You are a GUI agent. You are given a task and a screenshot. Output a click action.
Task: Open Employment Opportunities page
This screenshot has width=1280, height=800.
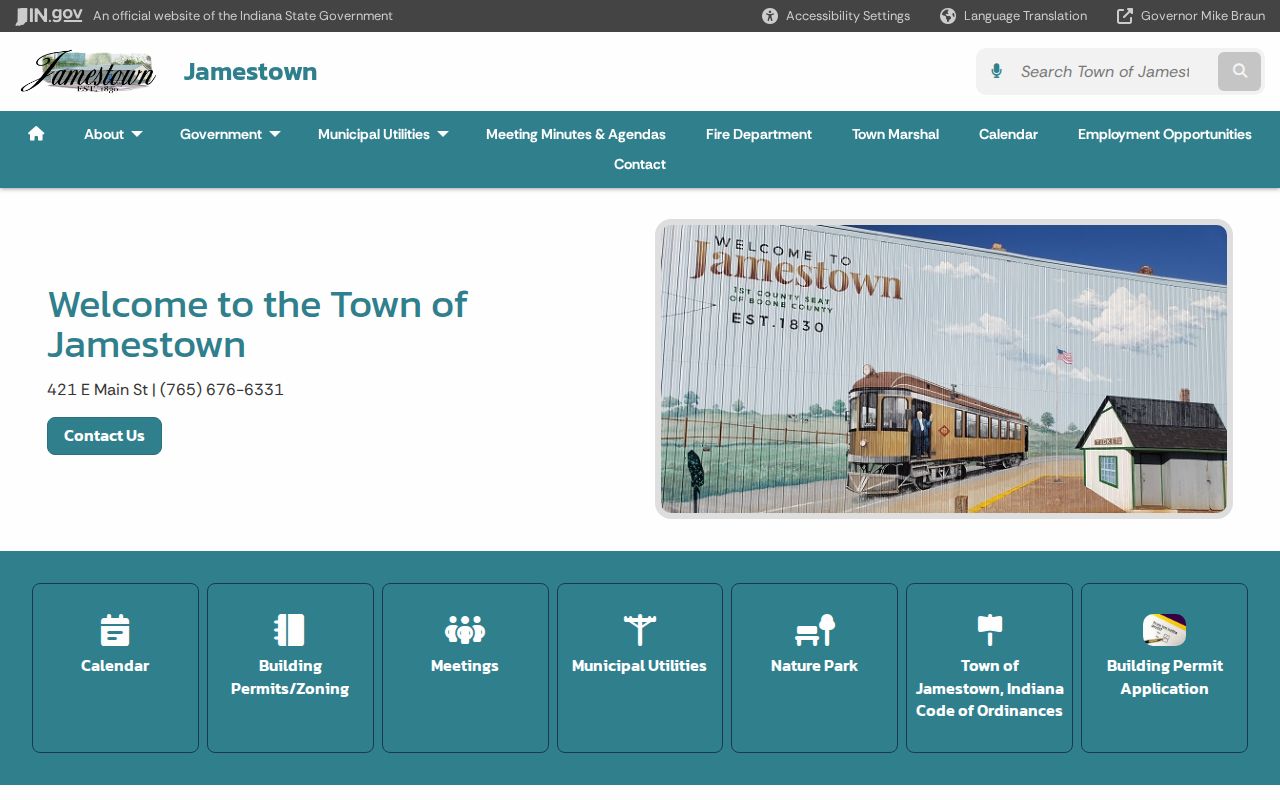[1165, 134]
